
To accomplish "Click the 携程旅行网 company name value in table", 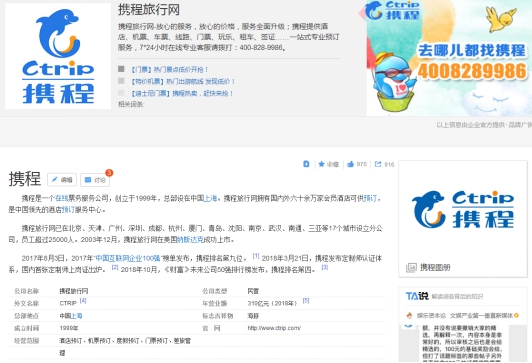I will coord(74,291).
